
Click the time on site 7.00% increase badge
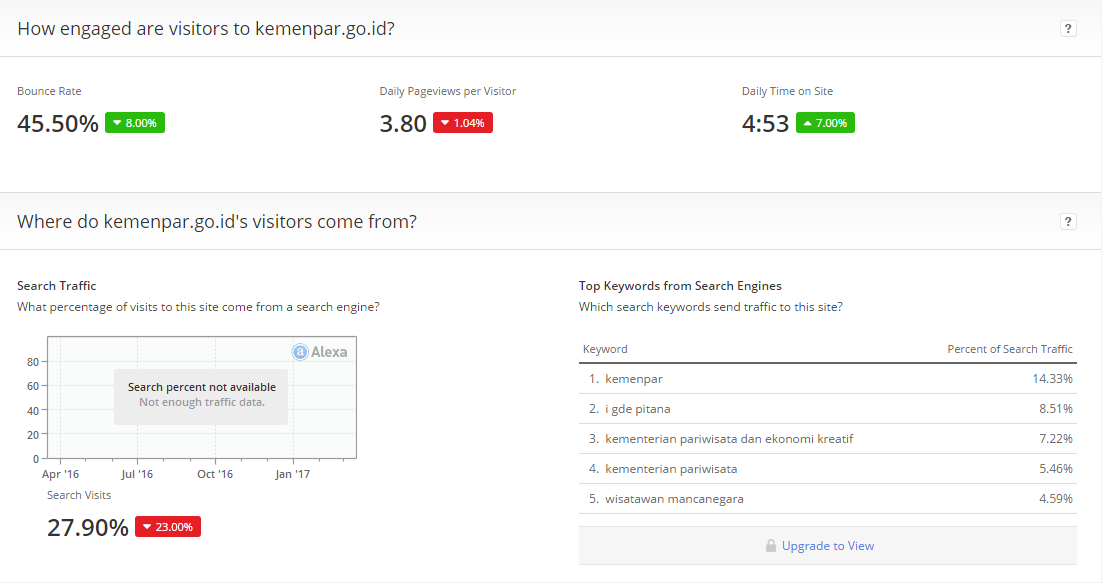click(825, 123)
